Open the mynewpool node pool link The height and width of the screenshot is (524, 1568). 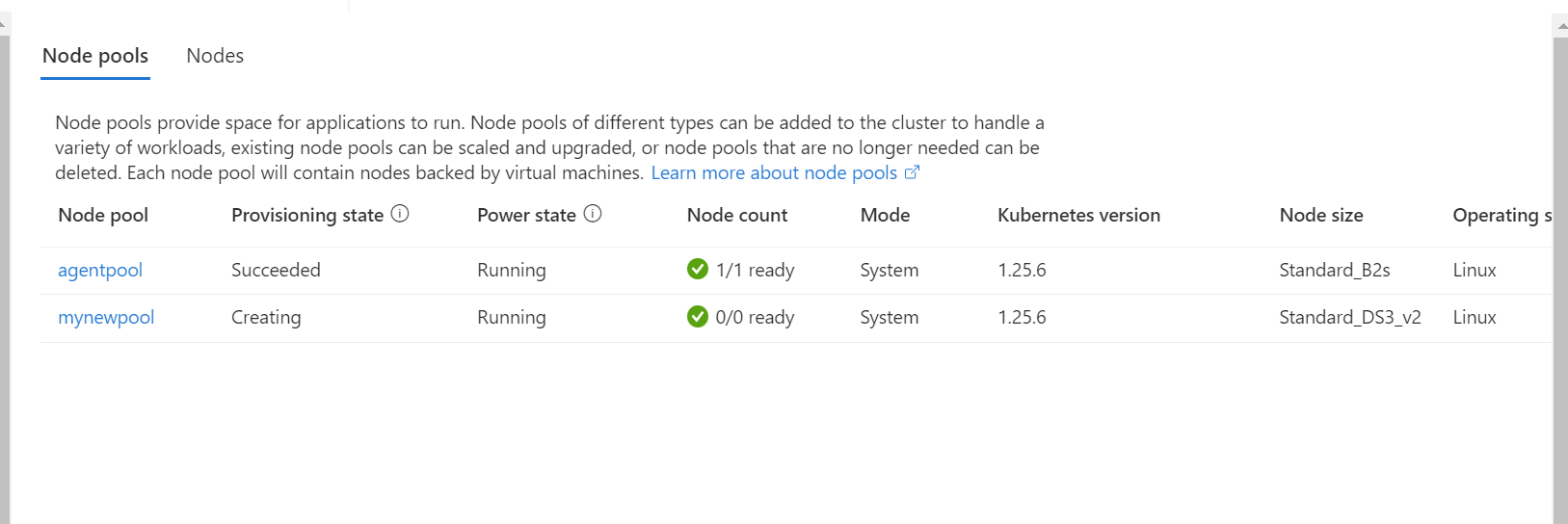pos(106,318)
